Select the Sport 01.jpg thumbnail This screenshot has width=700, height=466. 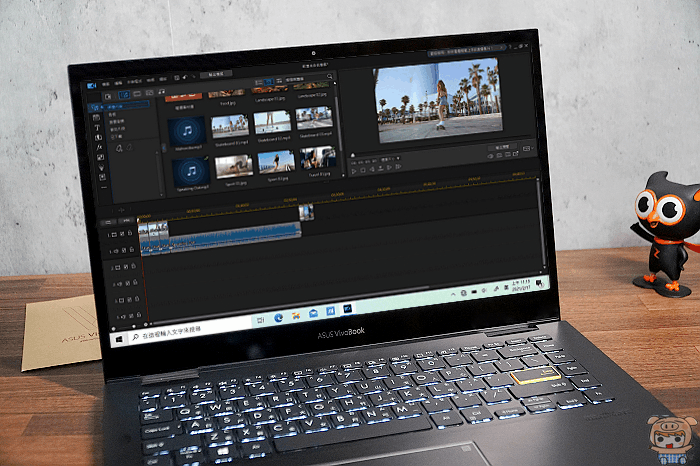tap(234, 166)
